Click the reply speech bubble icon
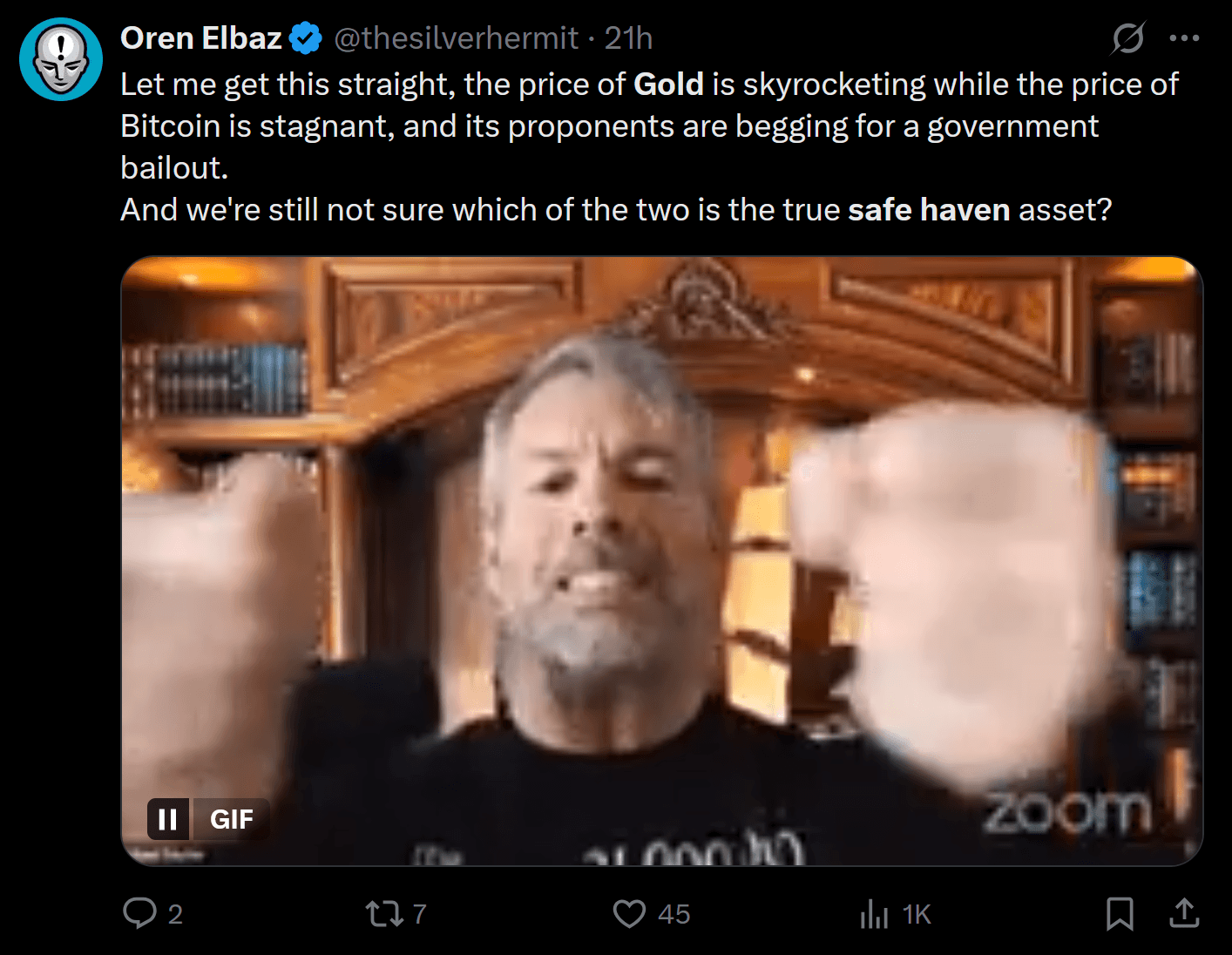The width and height of the screenshot is (1232, 955). tap(139, 913)
